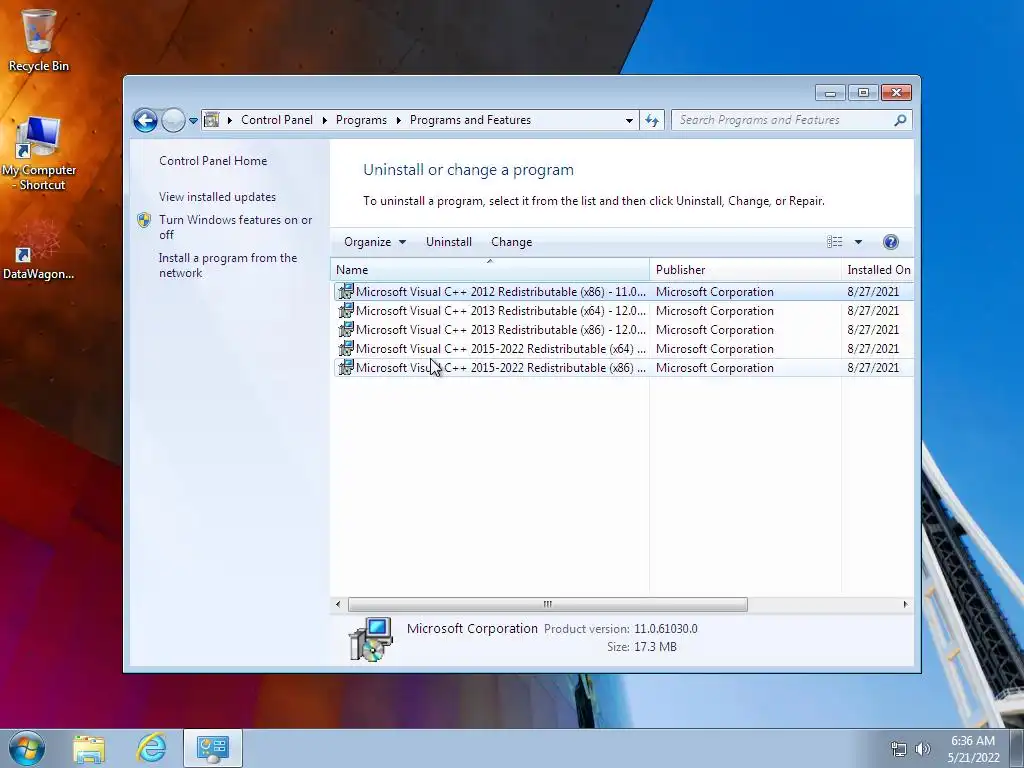The height and width of the screenshot is (768, 1024).
Task: Click the details pane program icon
Action: coord(370,639)
